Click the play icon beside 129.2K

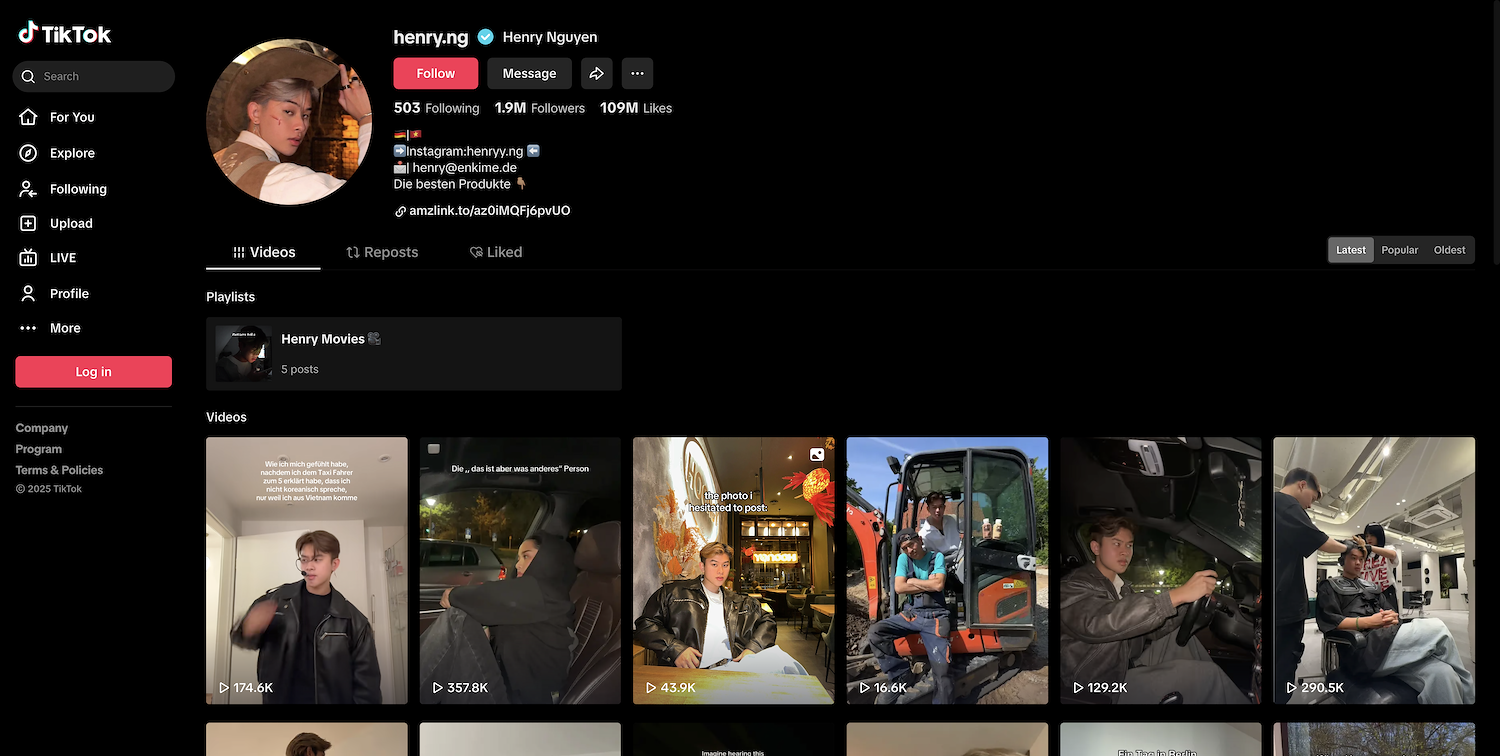coord(1078,688)
